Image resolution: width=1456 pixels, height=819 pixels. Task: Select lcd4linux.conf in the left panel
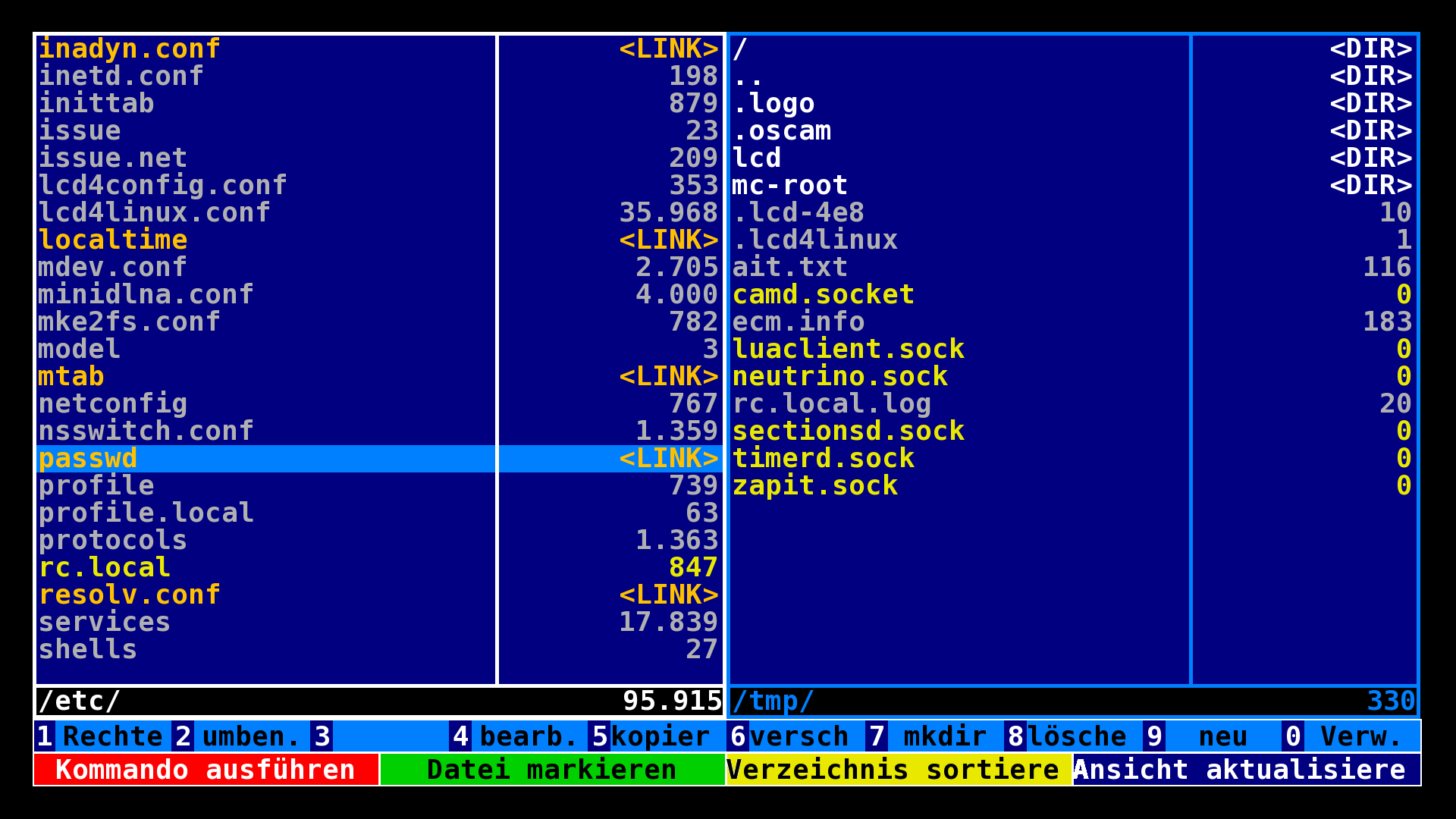point(154,213)
